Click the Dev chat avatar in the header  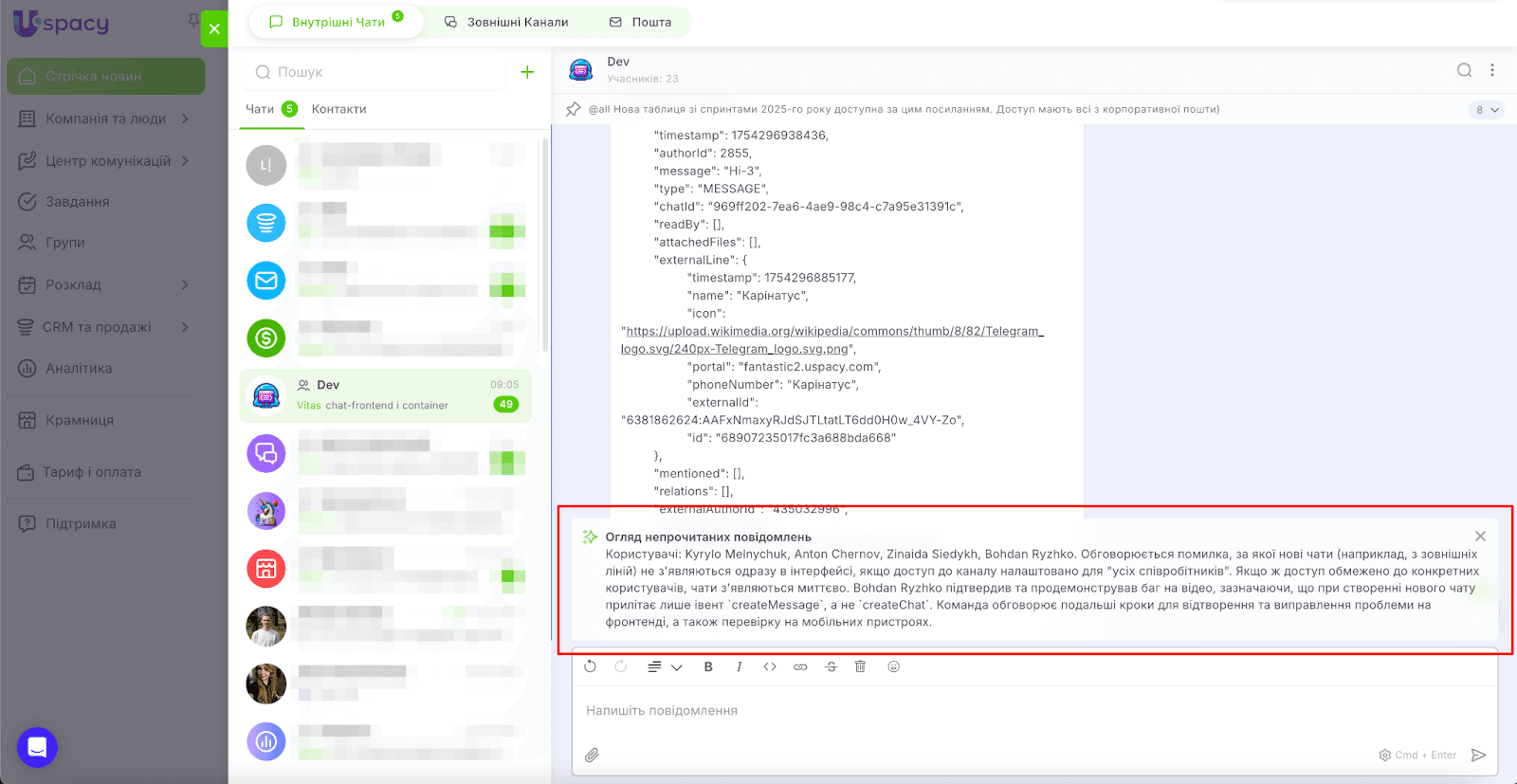click(x=581, y=70)
